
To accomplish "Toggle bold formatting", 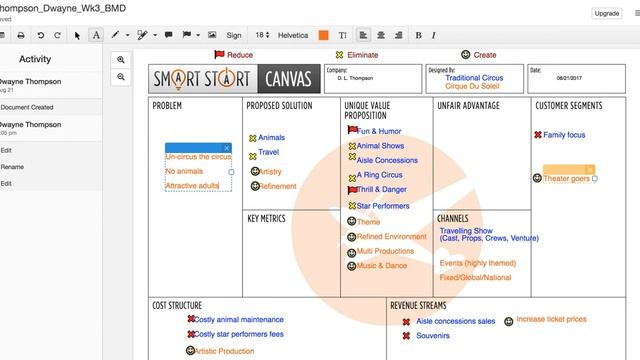I will pyautogui.click(x=418, y=36).
